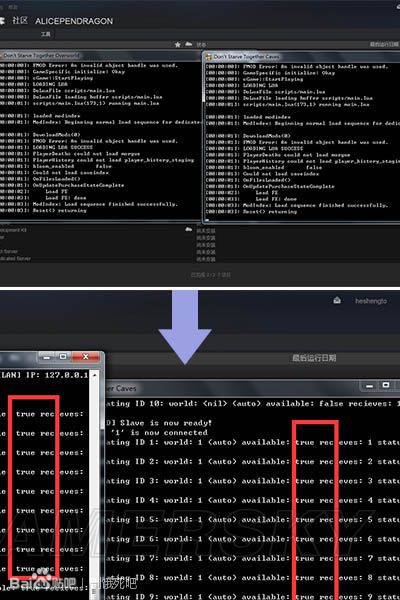Select the Dedicated Server list entry
The width and height of the screenshot is (400, 600).
(x=15, y=258)
